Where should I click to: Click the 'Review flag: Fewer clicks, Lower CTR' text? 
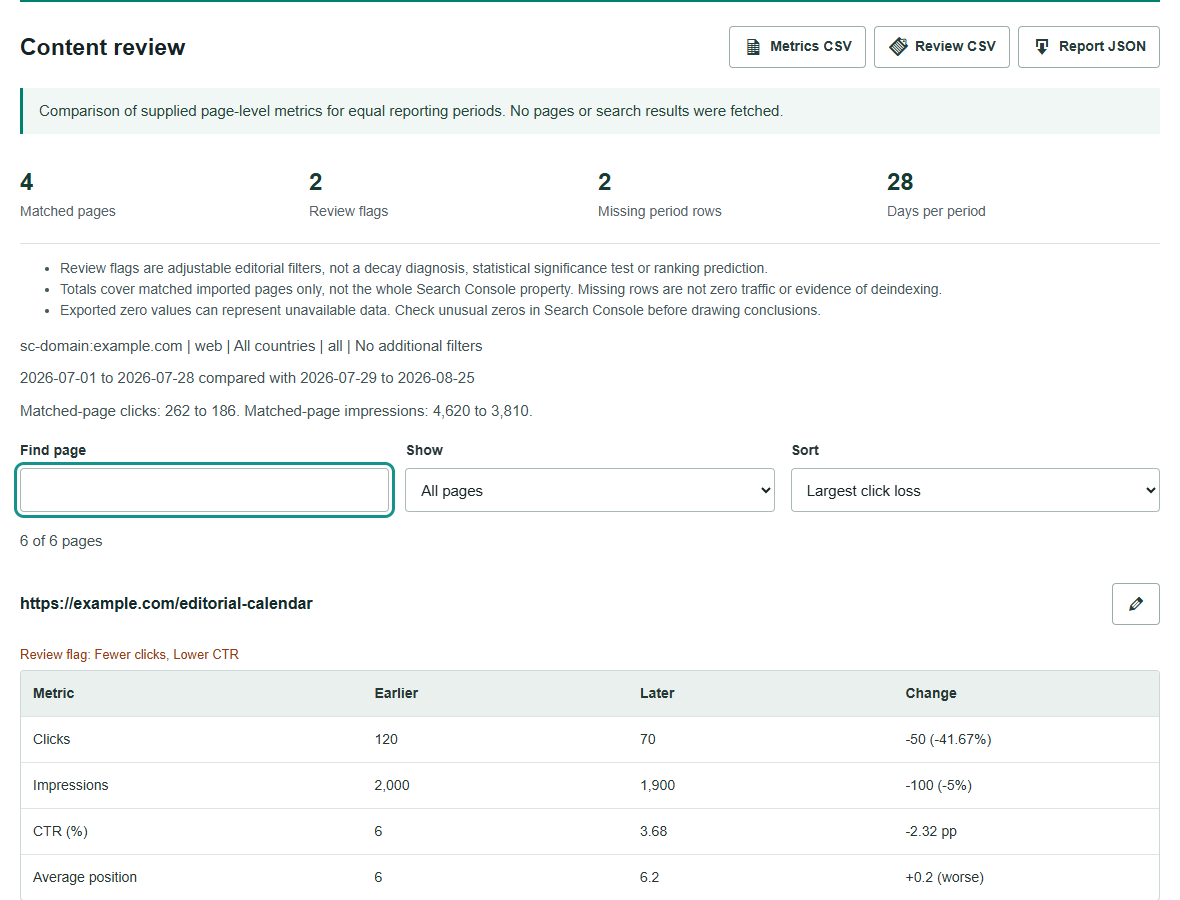pos(129,655)
